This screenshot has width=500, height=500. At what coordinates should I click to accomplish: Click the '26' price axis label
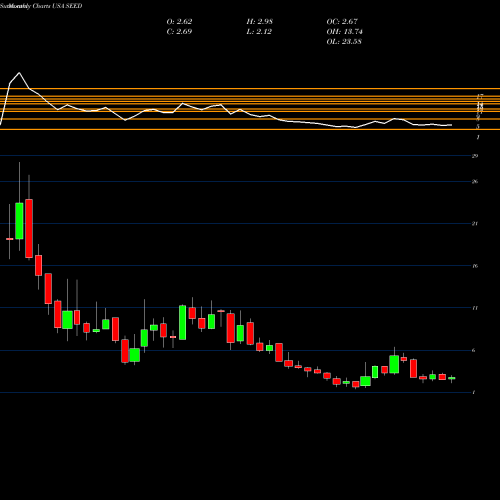[475, 181]
